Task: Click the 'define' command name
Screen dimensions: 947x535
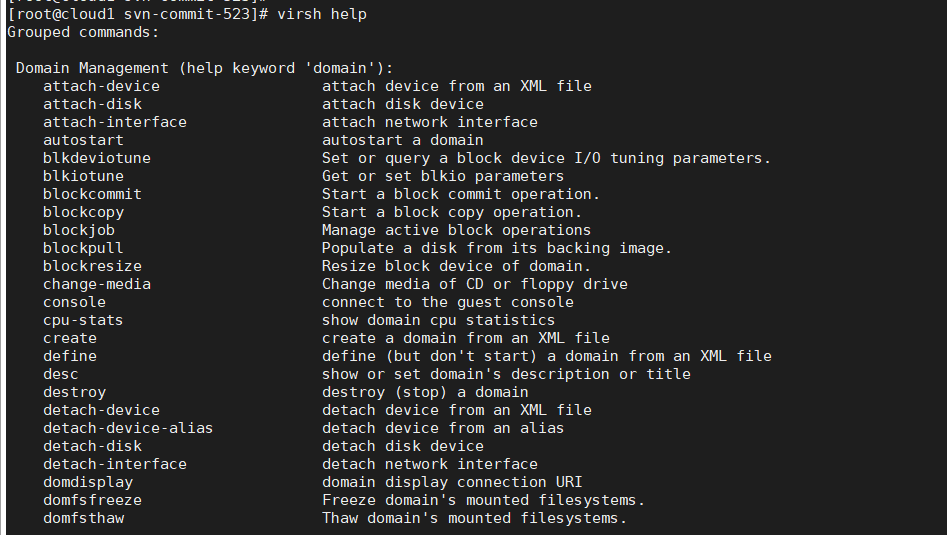Action: tap(70, 356)
